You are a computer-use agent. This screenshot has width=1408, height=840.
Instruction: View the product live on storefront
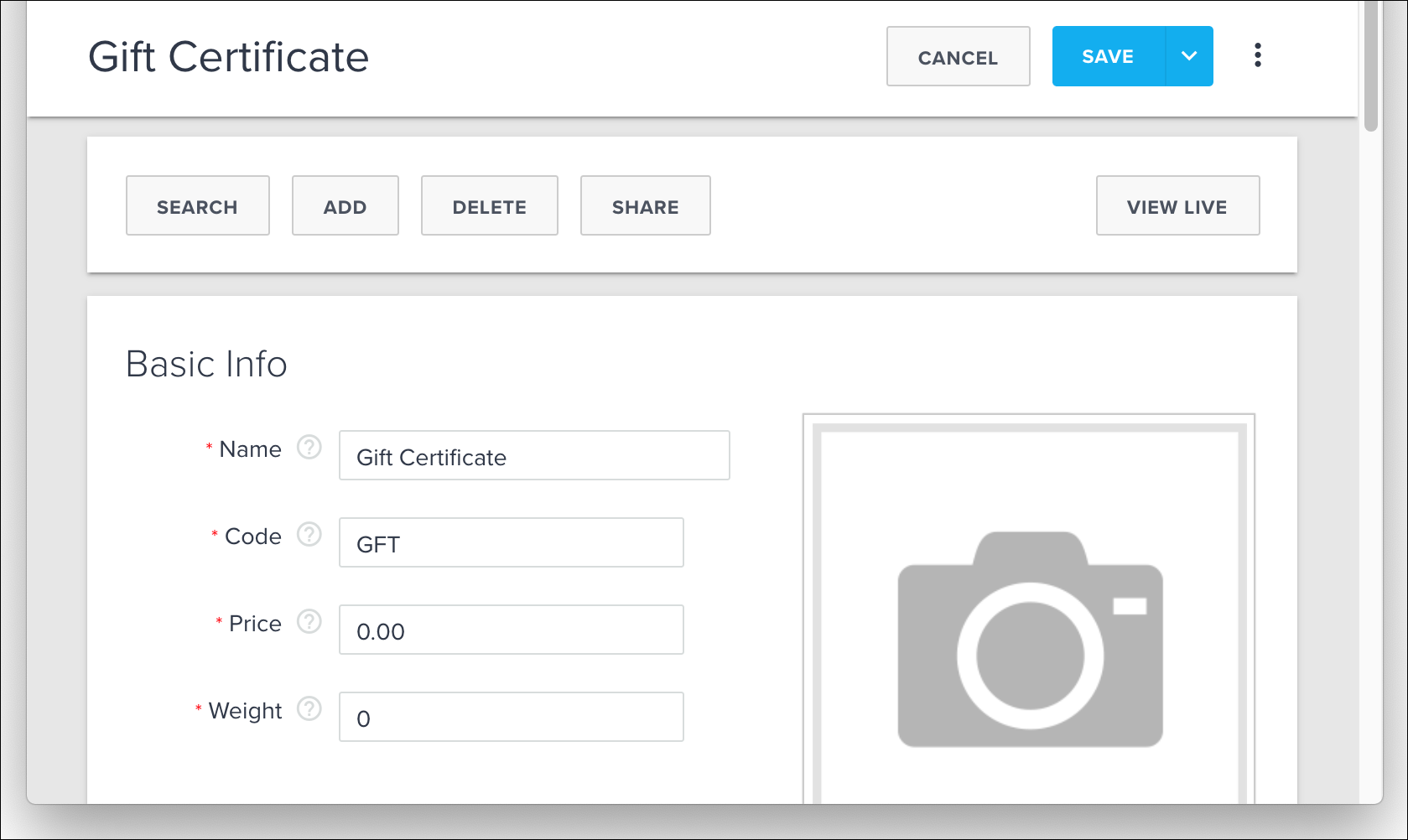pyautogui.click(x=1177, y=205)
